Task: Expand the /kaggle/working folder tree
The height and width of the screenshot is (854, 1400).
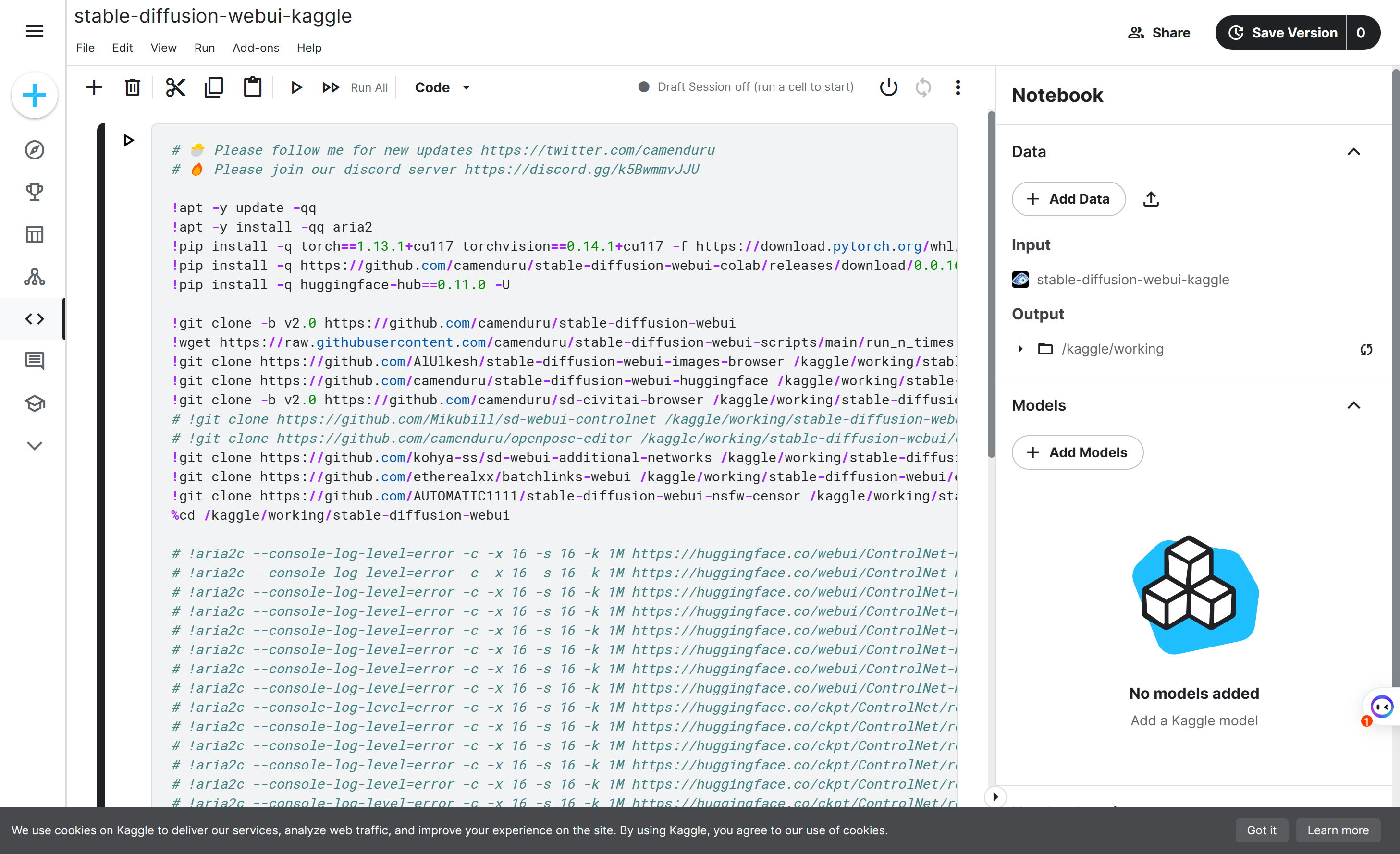Action: (1020, 349)
